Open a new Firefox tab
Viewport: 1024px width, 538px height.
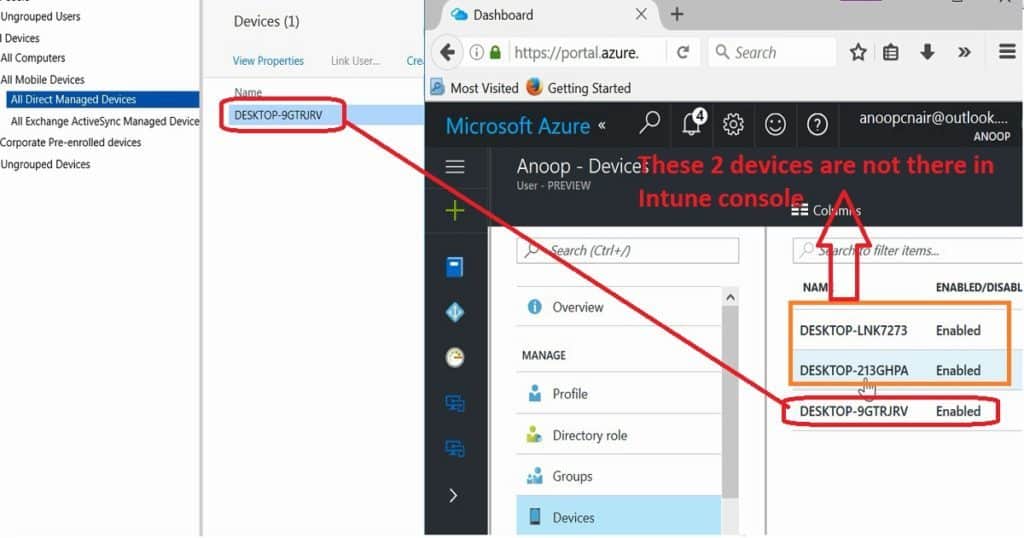[x=677, y=14]
